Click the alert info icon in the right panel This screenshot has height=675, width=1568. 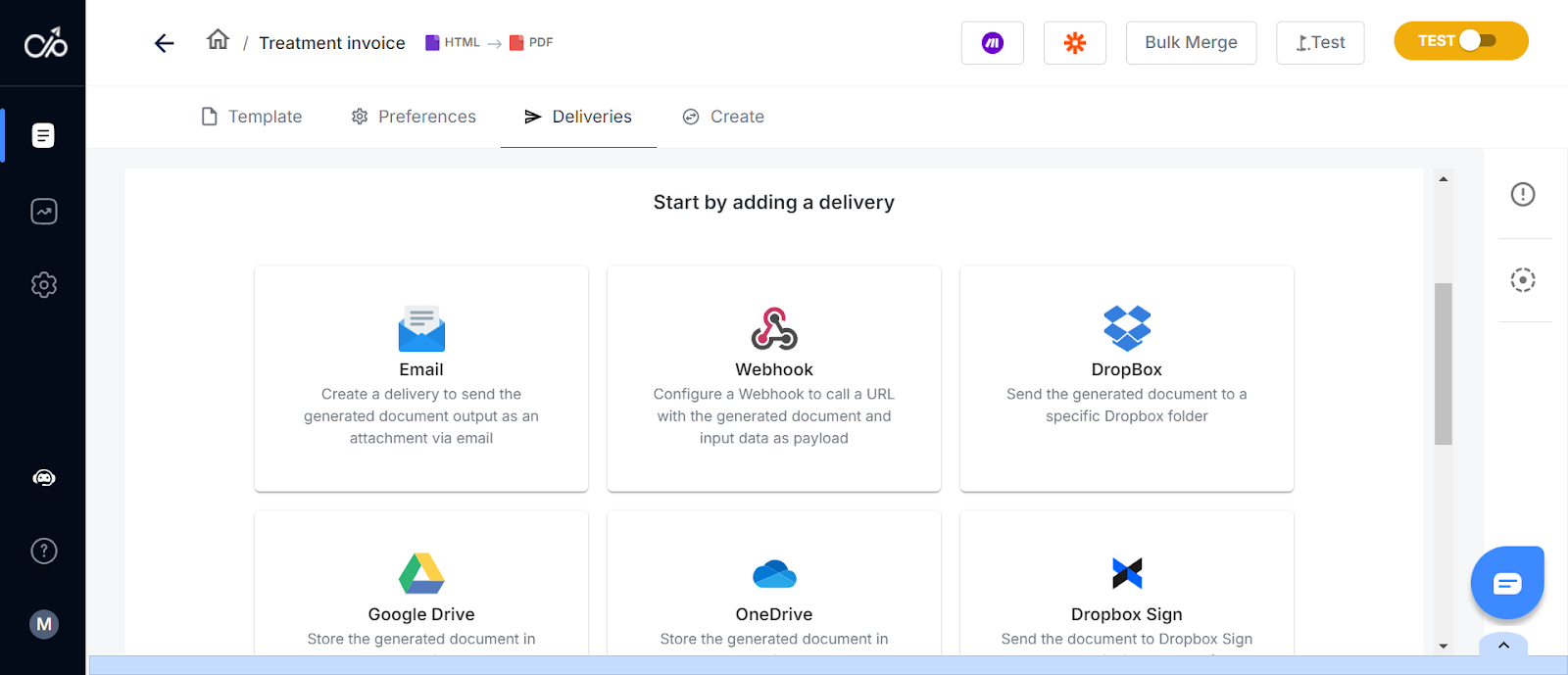click(1523, 194)
